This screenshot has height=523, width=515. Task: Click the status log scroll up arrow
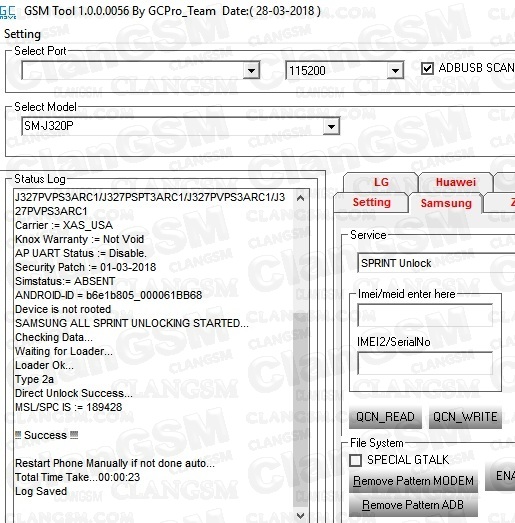300,198
